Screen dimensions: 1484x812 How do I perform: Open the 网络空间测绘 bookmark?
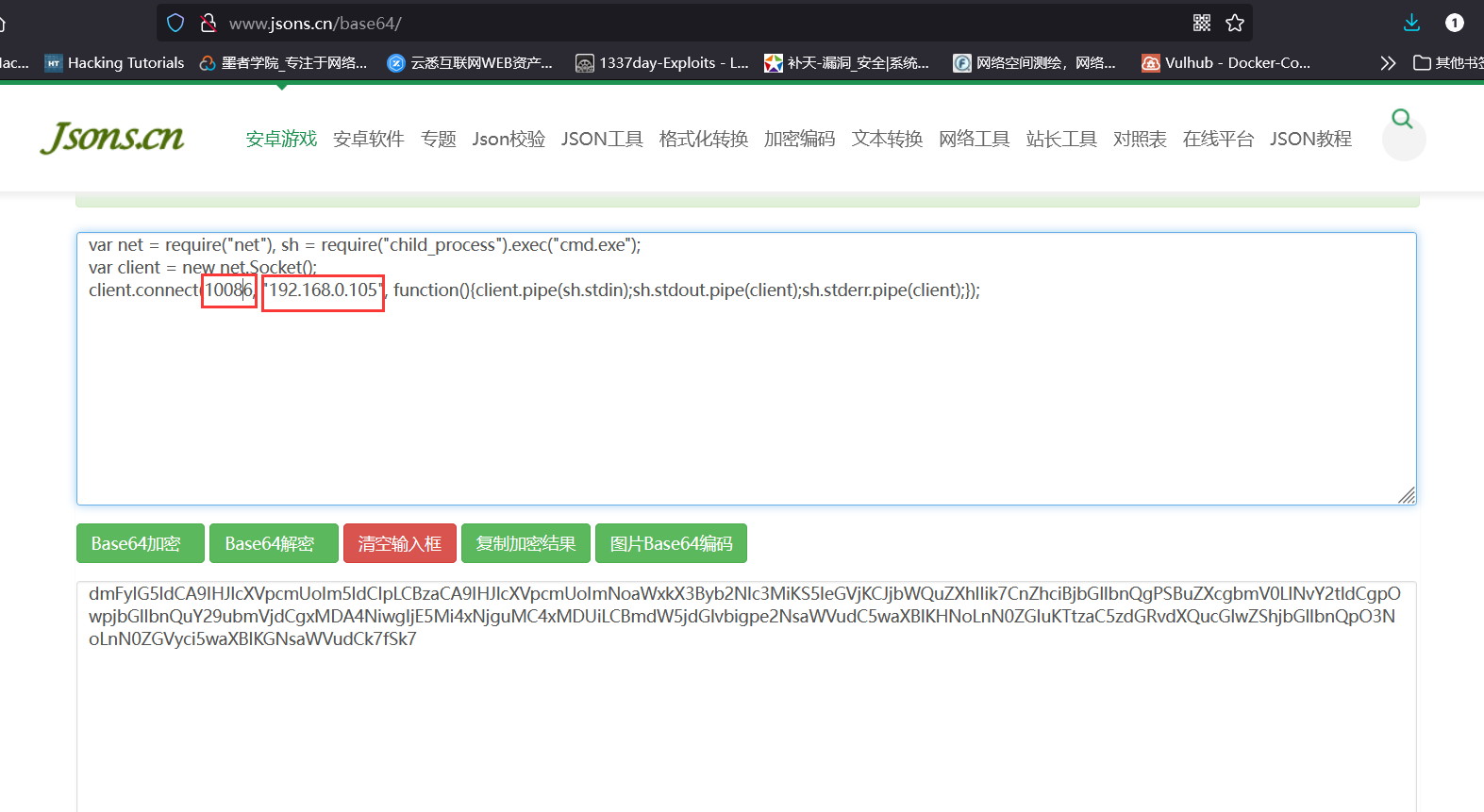[x=1035, y=63]
